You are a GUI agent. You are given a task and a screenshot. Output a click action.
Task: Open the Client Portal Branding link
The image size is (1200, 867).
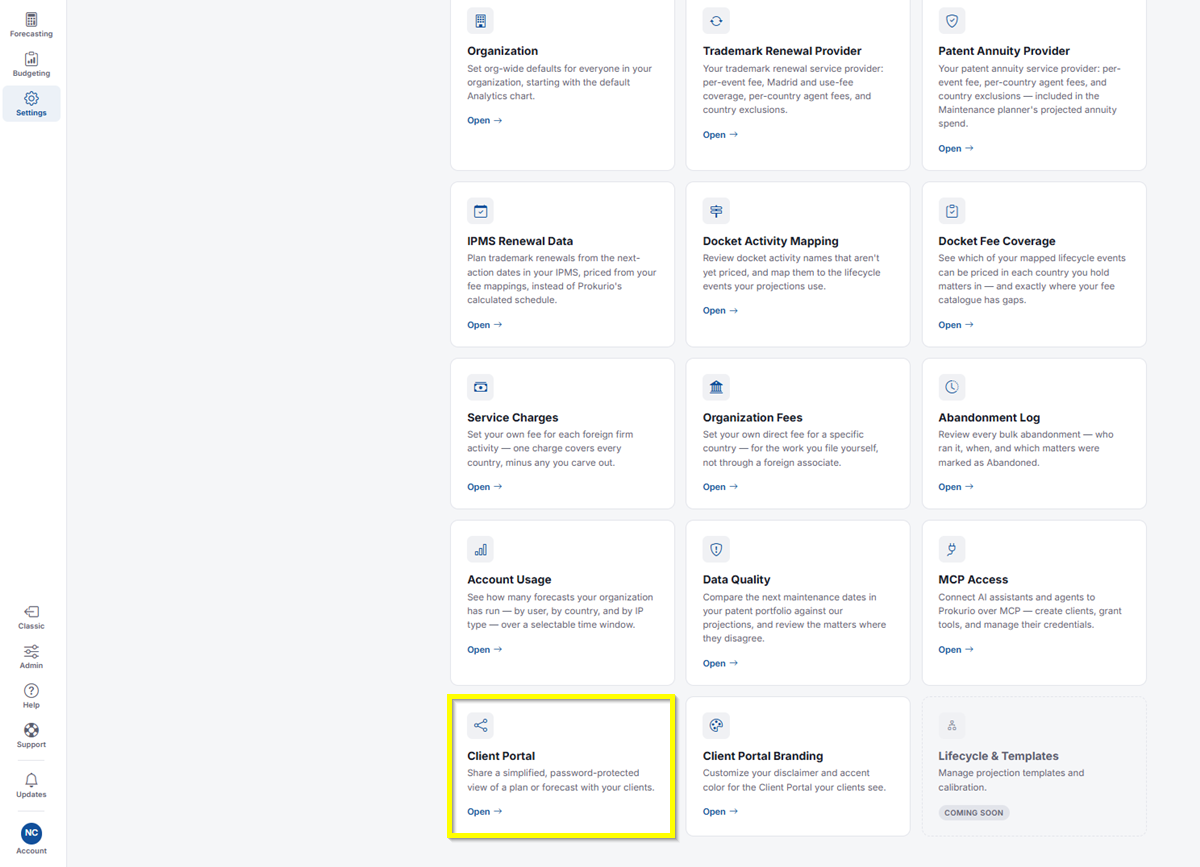point(720,812)
